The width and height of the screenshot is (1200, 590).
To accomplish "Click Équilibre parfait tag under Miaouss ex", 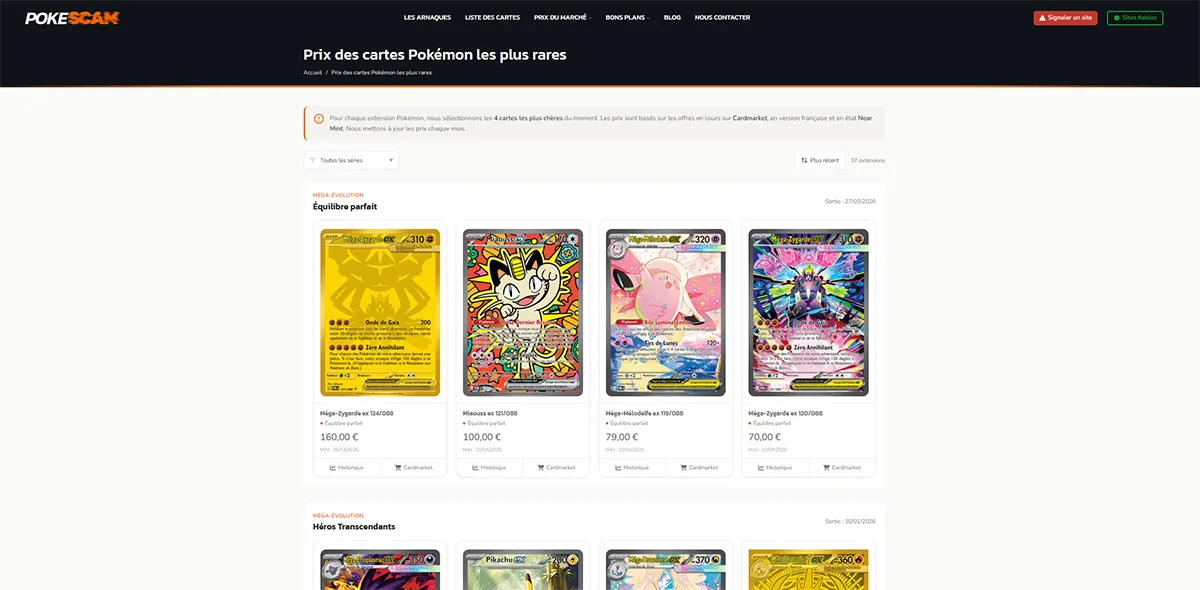I will pyautogui.click(x=487, y=423).
